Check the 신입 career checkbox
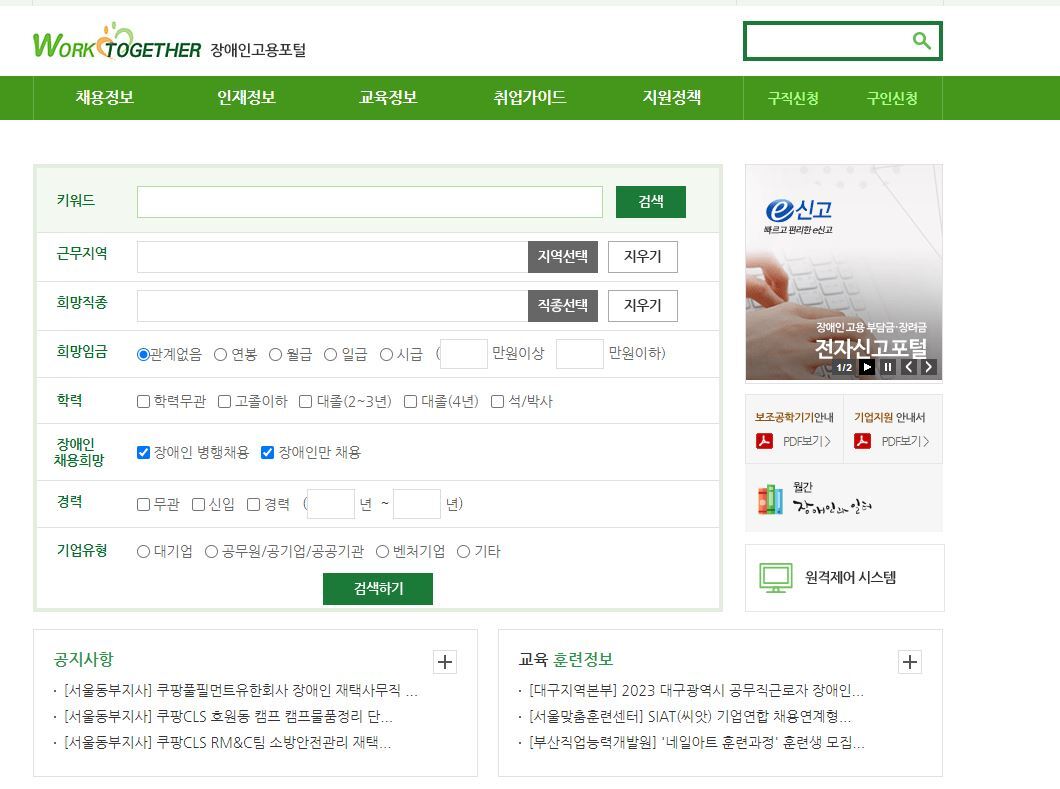This screenshot has width=1060, height=789. [199, 504]
